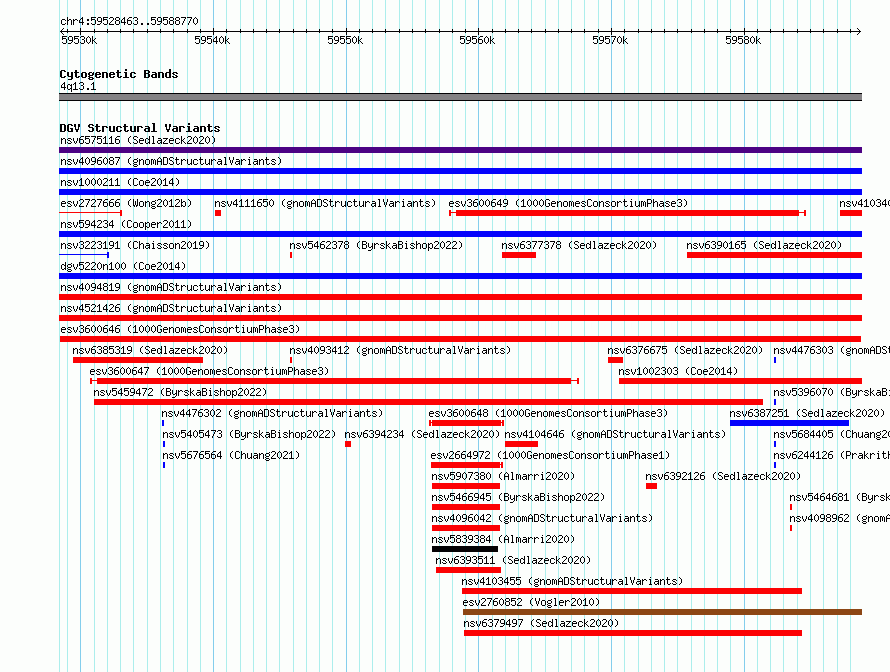Select the nsv4094819 gnomAD red variant bar
The width and height of the screenshot is (890, 672).
click(x=460, y=297)
